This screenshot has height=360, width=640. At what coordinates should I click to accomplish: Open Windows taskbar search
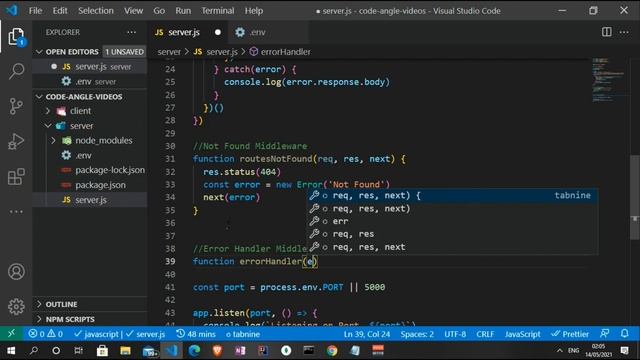pyautogui.click(x=34, y=350)
